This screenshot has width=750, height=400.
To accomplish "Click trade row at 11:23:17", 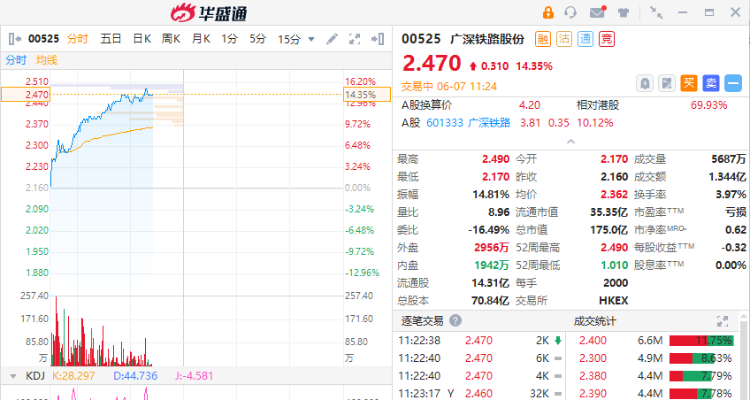I will (x=479, y=393).
